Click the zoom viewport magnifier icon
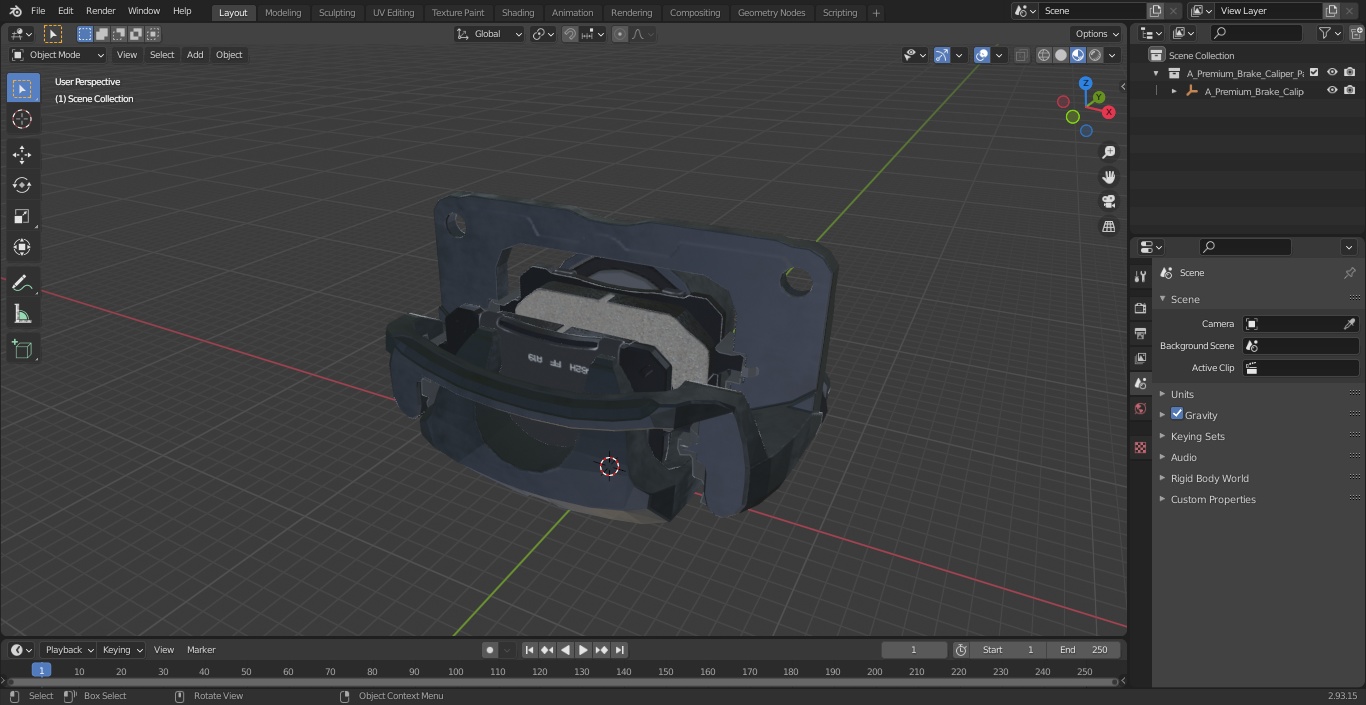The image size is (1366, 705). click(1108, 152)
